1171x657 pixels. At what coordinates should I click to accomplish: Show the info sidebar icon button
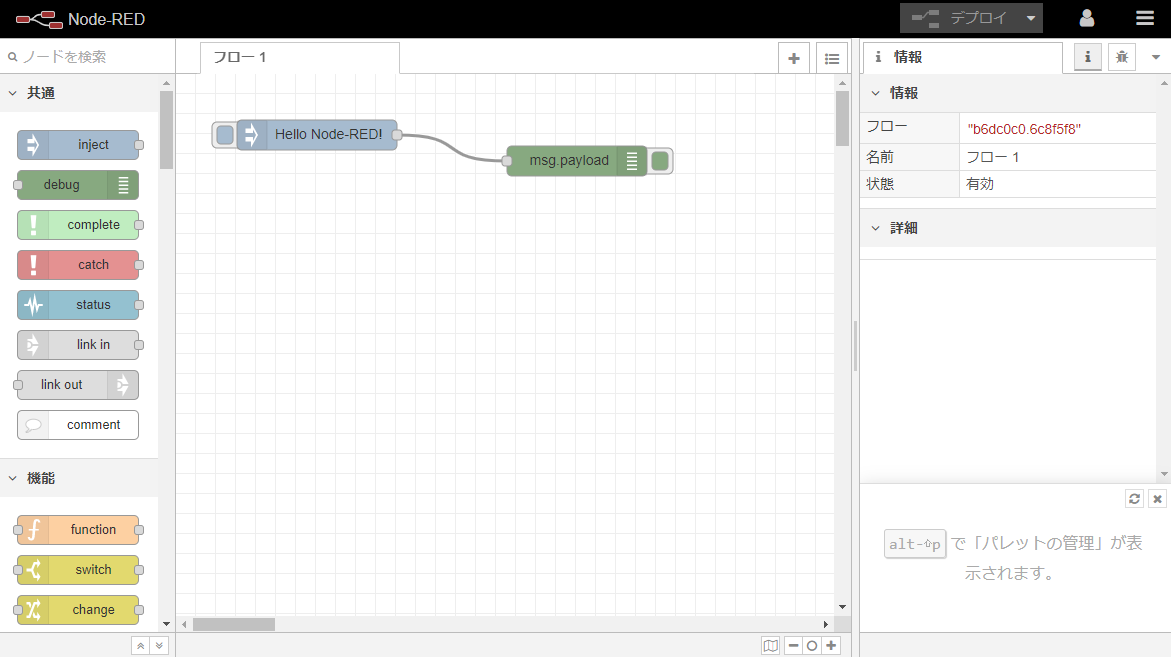1087,57
